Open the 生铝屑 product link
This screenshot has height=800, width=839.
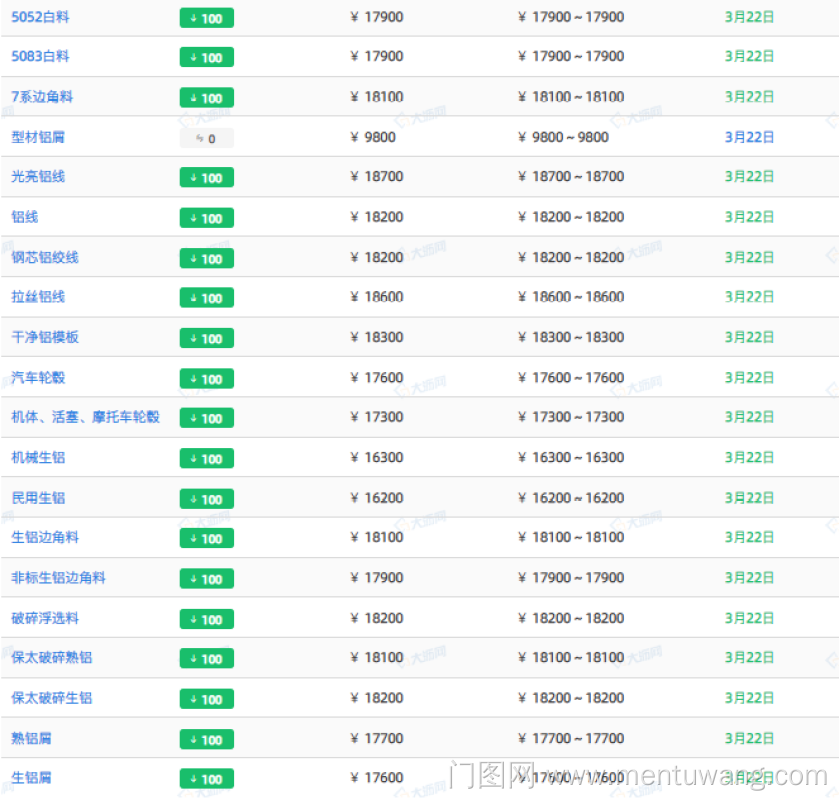pos(31,778)
